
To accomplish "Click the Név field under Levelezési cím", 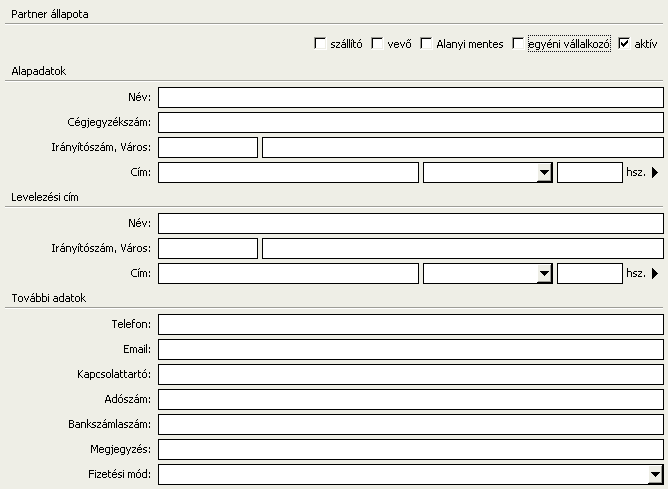I will coord(411,224).
